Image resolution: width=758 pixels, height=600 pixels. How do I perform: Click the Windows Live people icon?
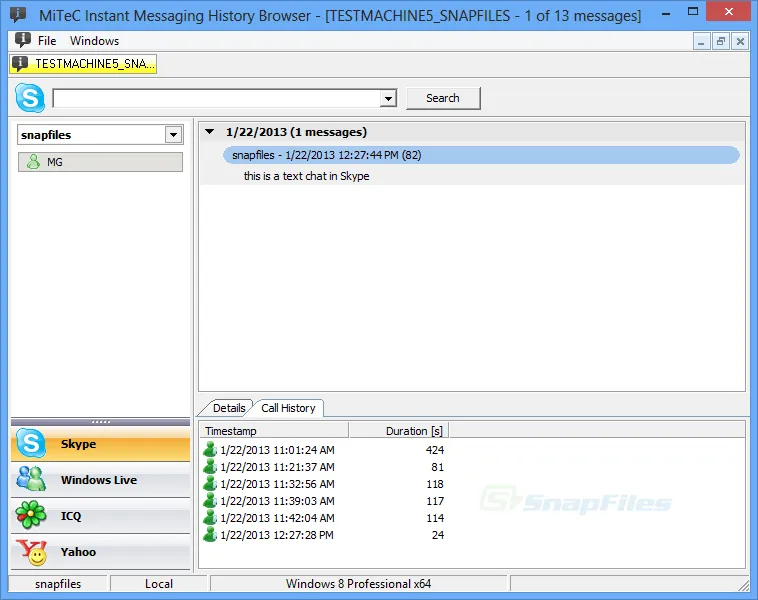click(30, 479)
